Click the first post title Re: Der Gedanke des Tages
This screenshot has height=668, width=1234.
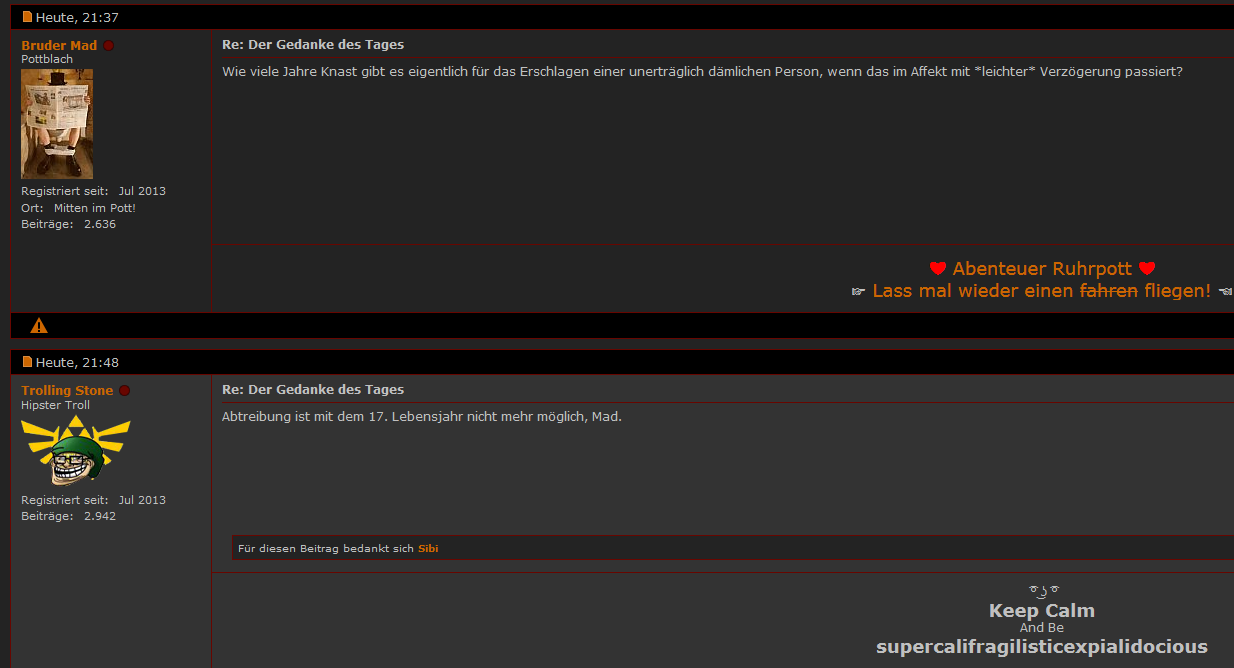313,45
